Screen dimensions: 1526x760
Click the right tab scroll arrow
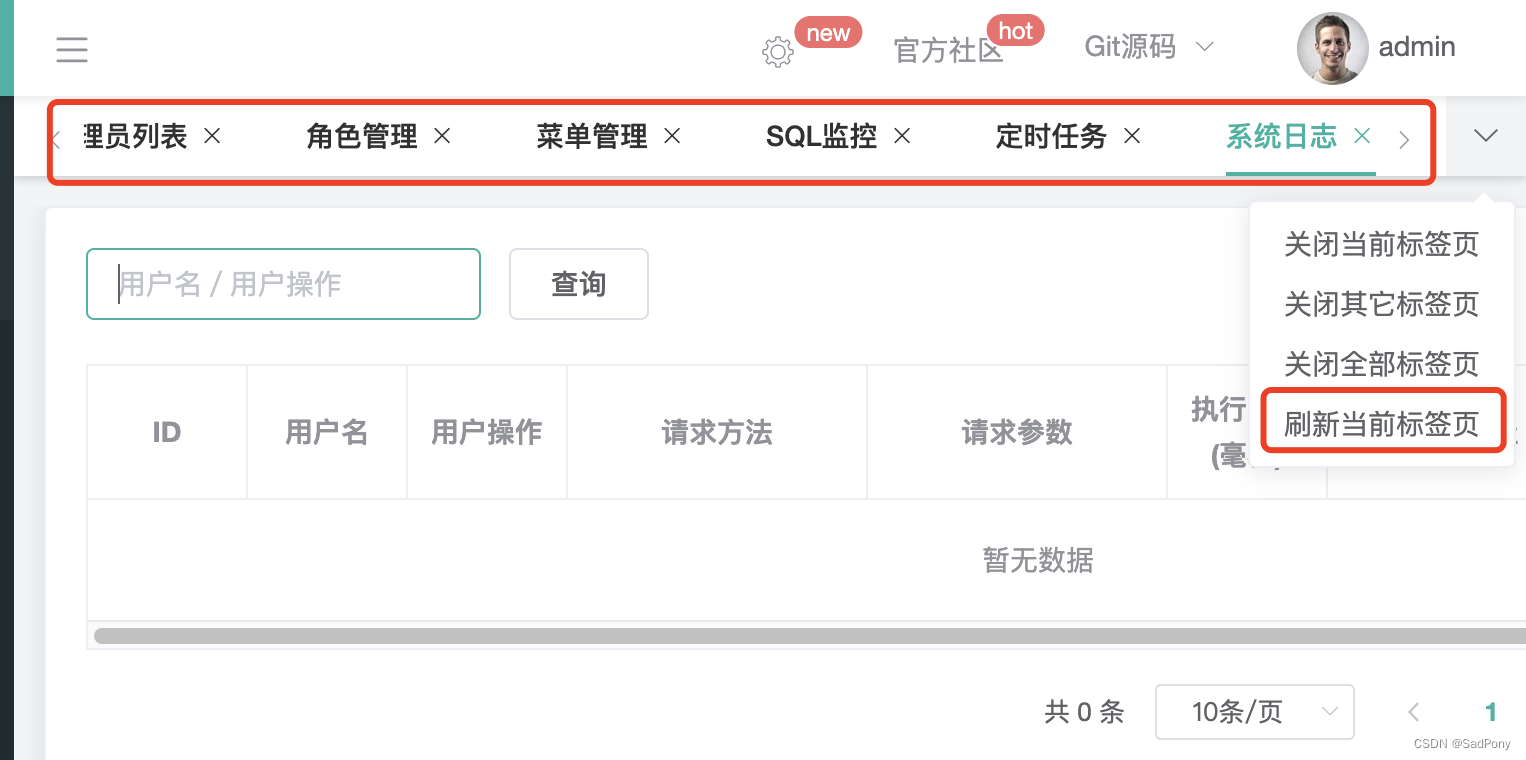pos(1405,140)
